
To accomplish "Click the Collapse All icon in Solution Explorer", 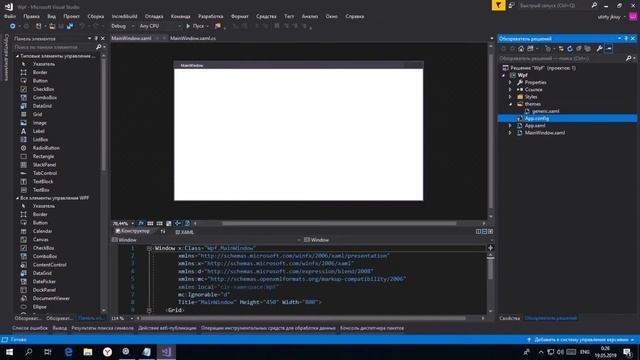I will [x=579, y=49].
